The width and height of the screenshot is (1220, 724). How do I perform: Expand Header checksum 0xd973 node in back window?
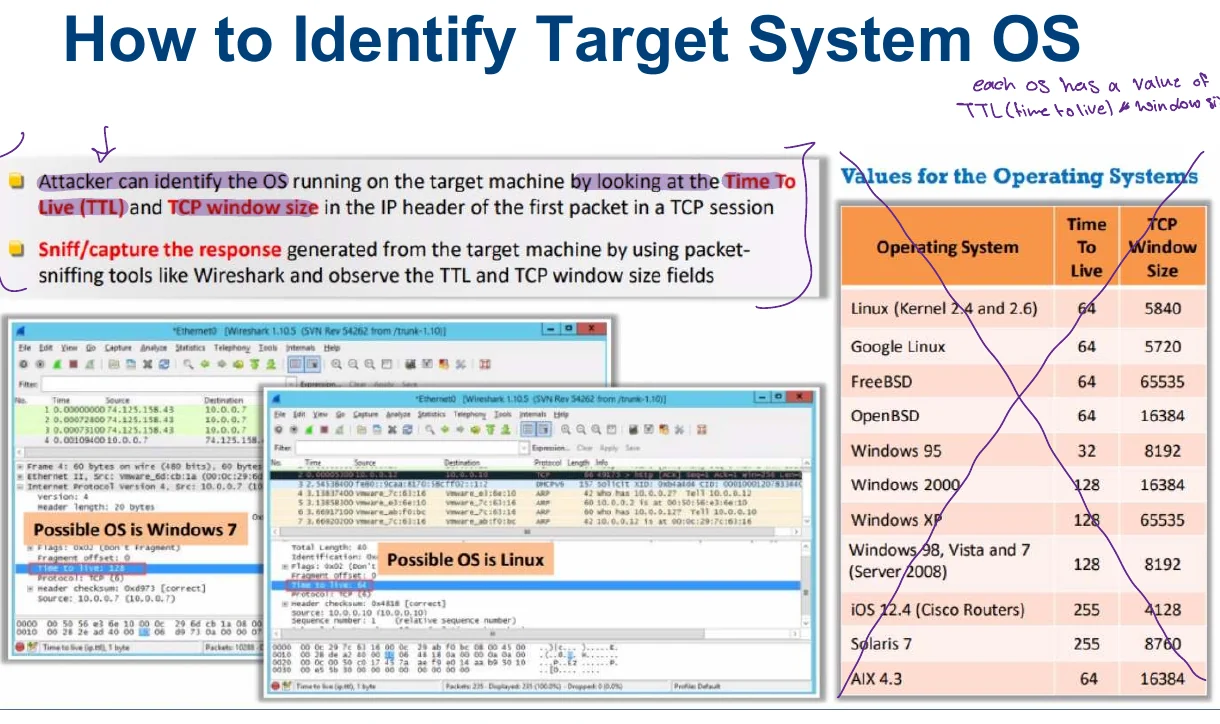(30, 588)
